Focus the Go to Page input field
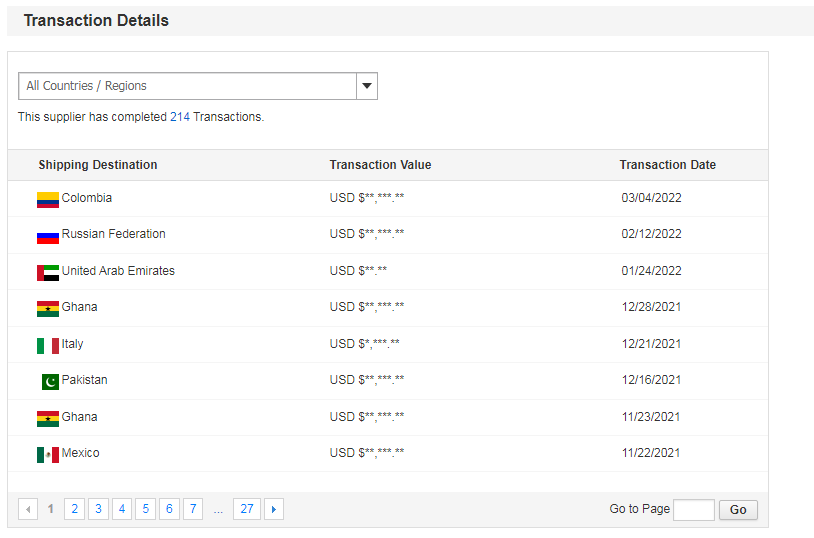The width and height of the screenshot is (814, 538). tap(693, 510)
